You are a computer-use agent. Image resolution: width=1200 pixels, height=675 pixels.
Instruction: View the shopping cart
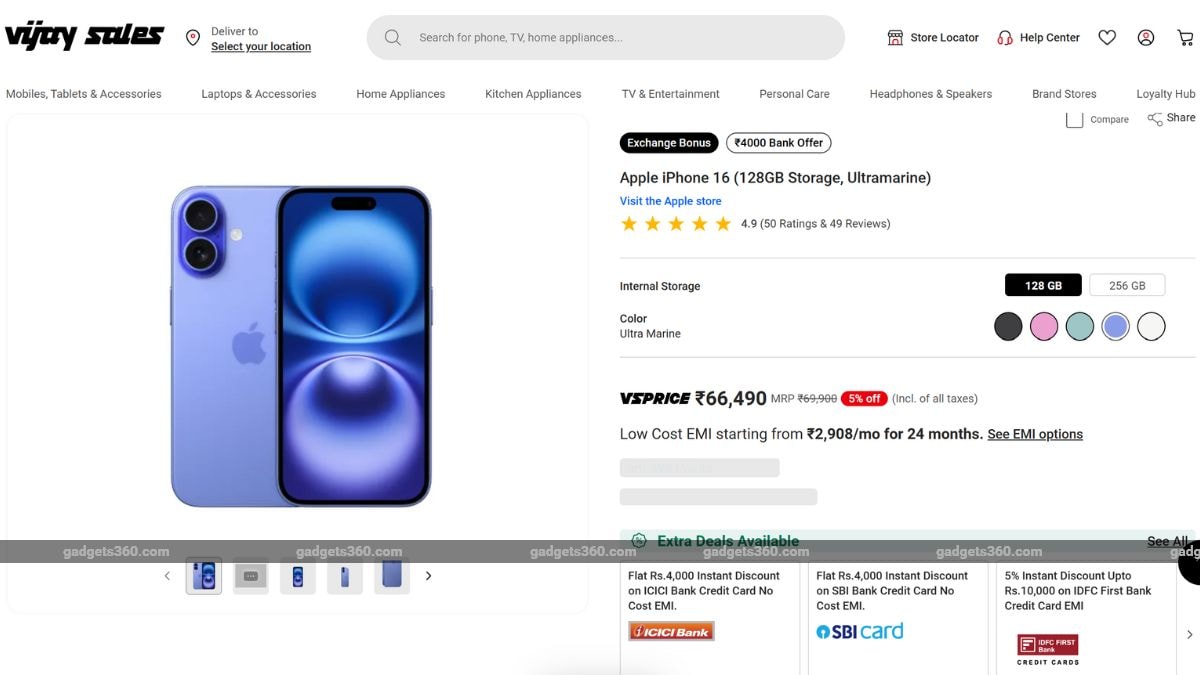[1185, 37]
